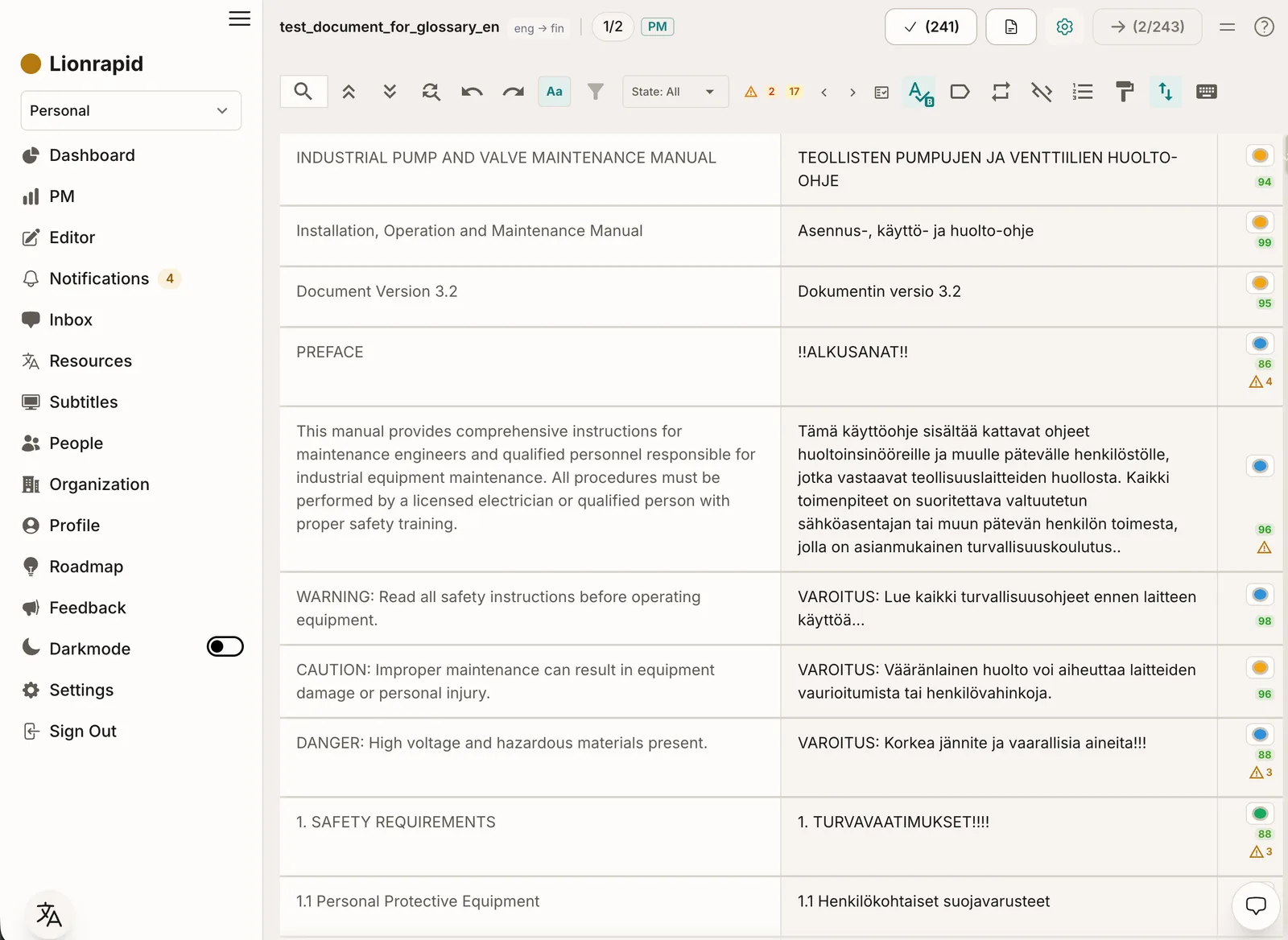Click the double chevron up icon

click(349, 92)
